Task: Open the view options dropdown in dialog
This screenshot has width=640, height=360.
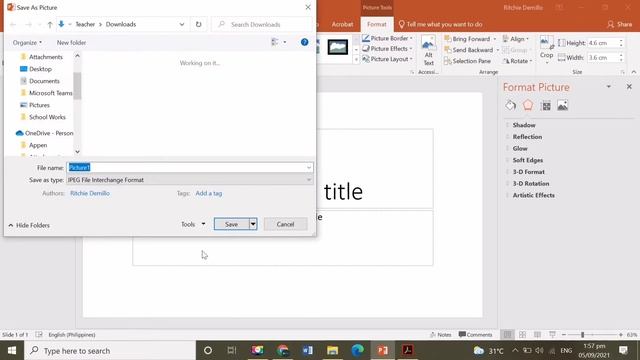Action: [285, 42]
